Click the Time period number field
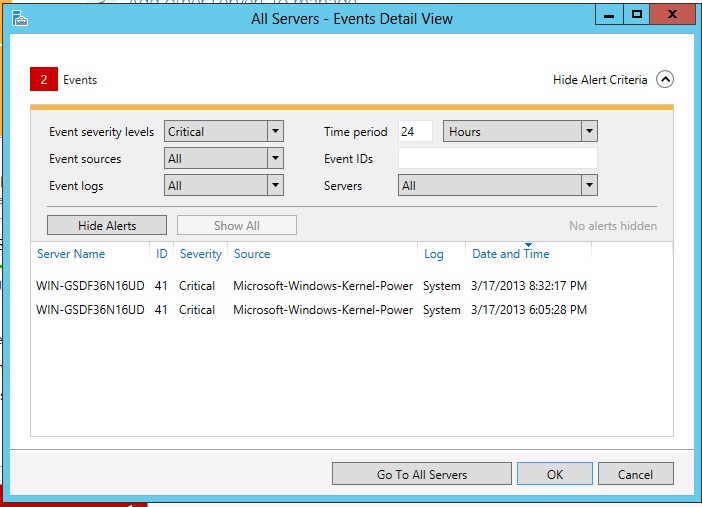 click(415, 131)
